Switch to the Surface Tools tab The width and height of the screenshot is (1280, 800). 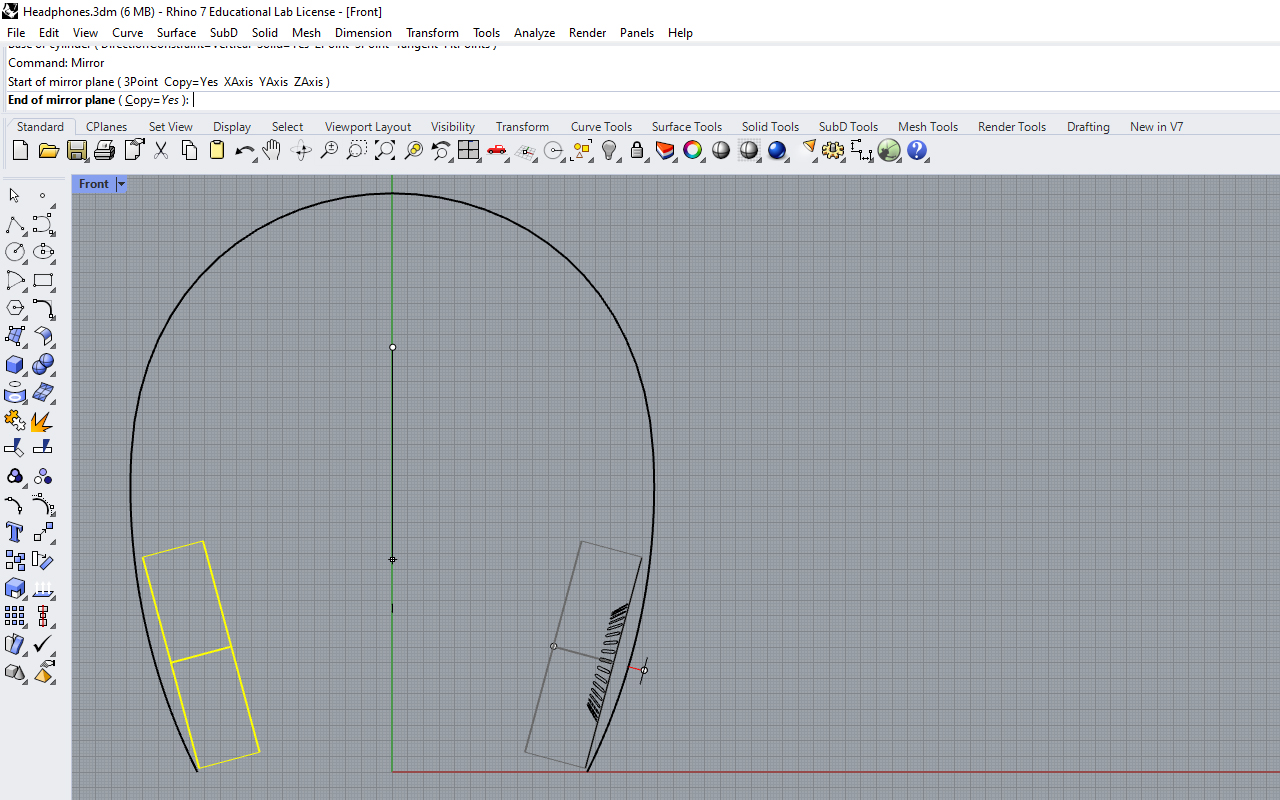[x=687, y=127]
